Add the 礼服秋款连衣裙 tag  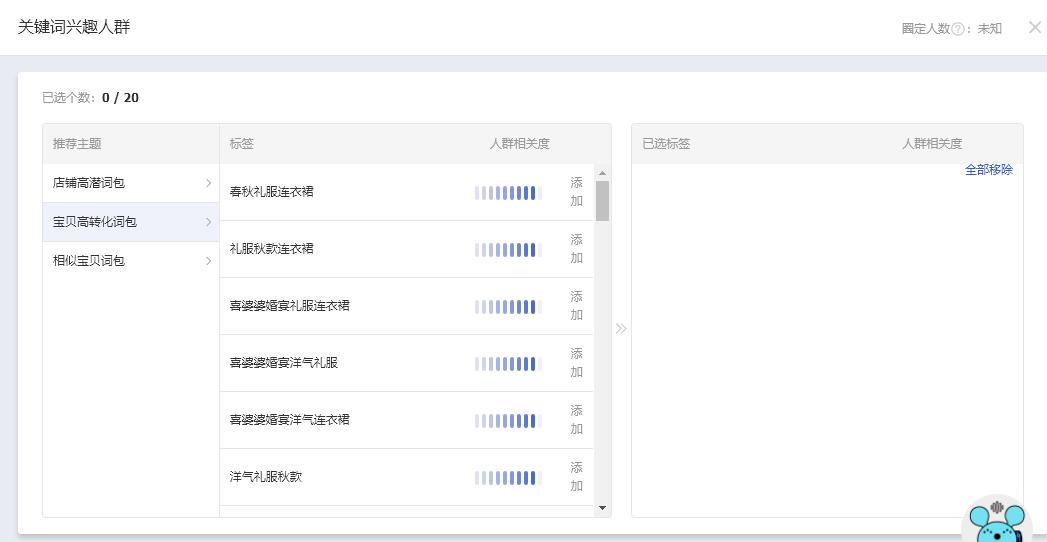click(x=576, y=249)
